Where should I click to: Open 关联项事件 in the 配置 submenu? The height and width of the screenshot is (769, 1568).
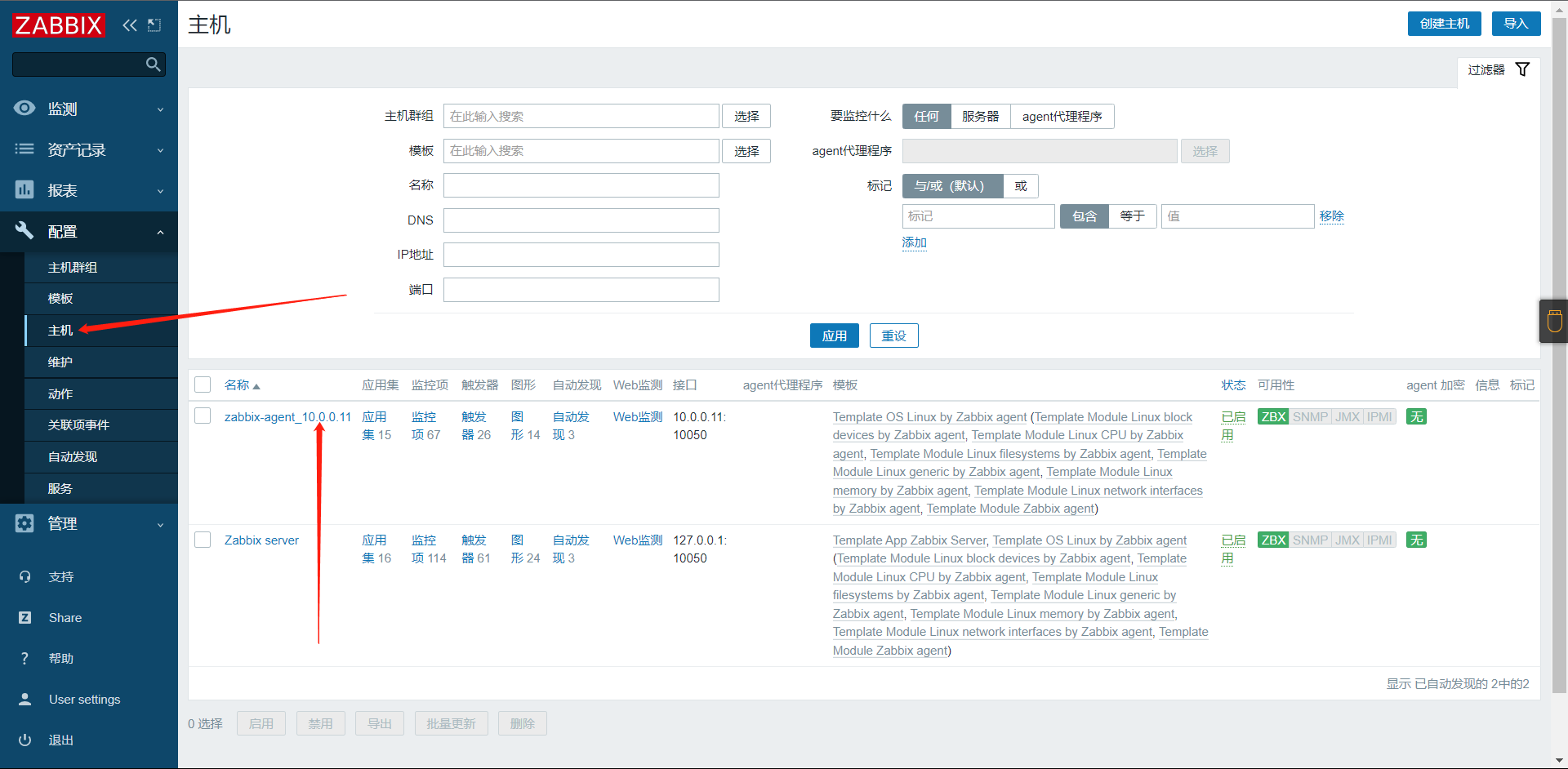(101, 425)
